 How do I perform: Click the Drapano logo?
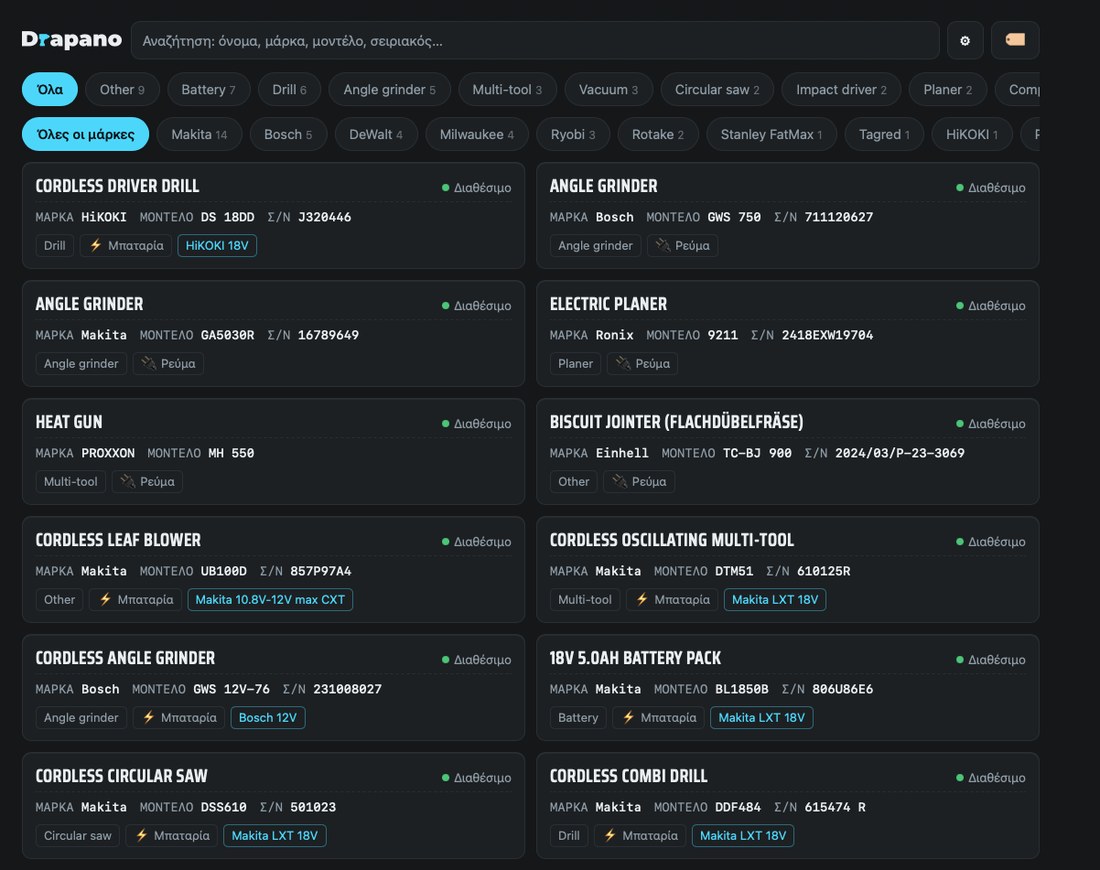click(72, 40)
